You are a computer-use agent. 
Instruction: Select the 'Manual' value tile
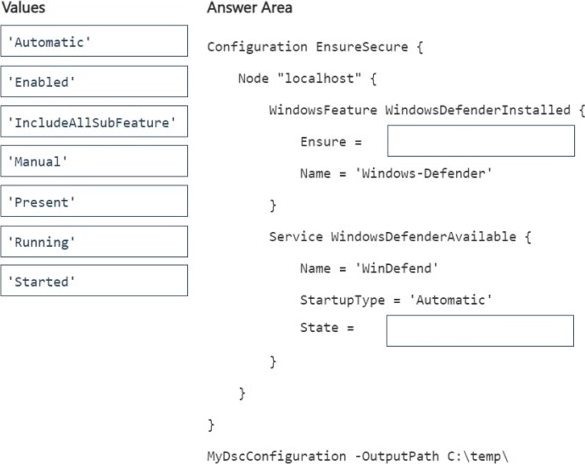(x=94, y=161)
